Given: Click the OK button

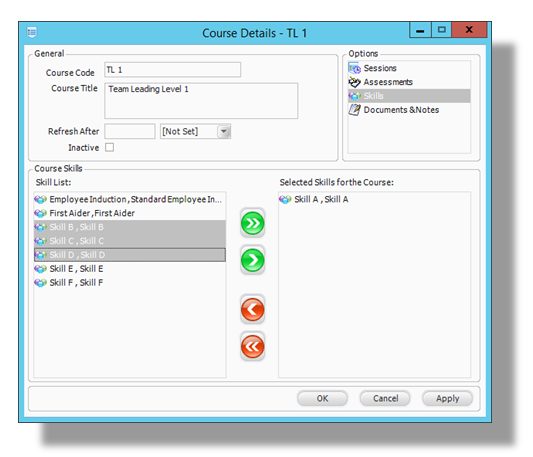Looking at the screenshot, I should tap(322, 398).
